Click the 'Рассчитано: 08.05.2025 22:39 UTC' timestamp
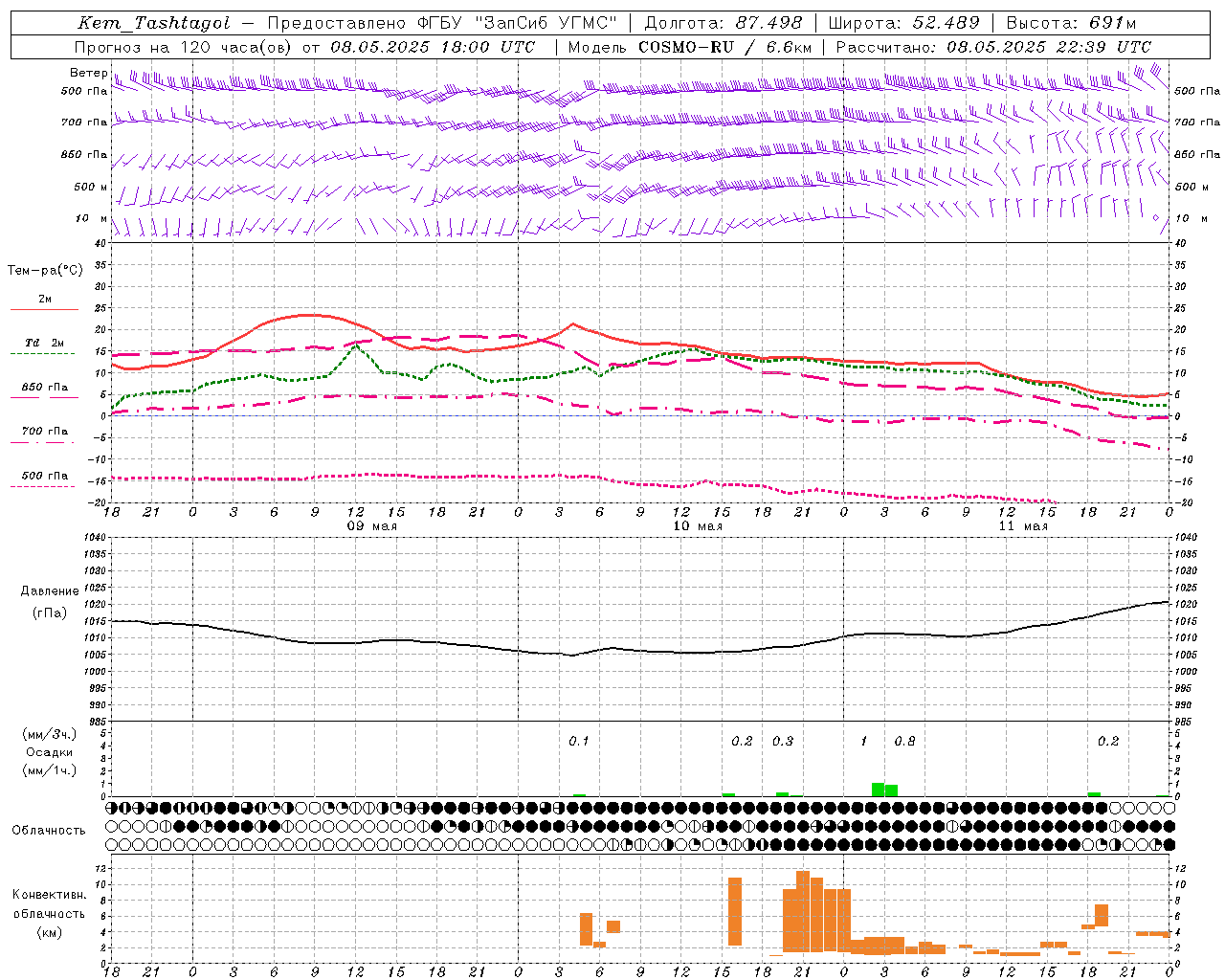 click(993, 47)
